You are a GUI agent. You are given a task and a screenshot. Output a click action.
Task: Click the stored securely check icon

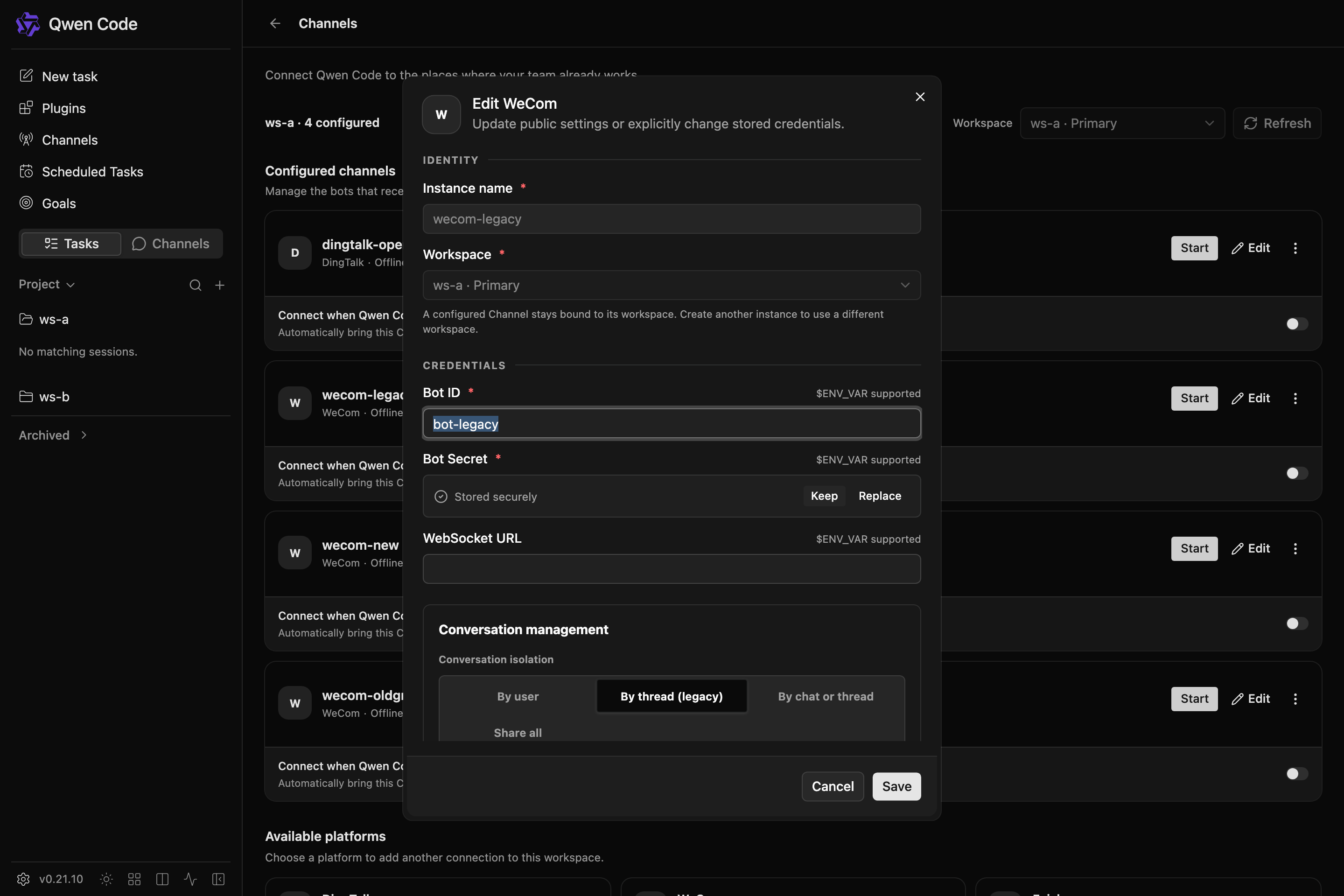click(441, 497)
